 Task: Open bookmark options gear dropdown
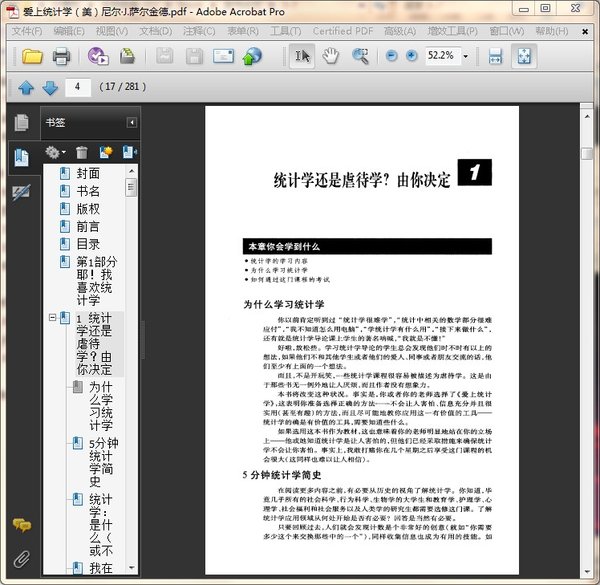[x=56, y=152]
